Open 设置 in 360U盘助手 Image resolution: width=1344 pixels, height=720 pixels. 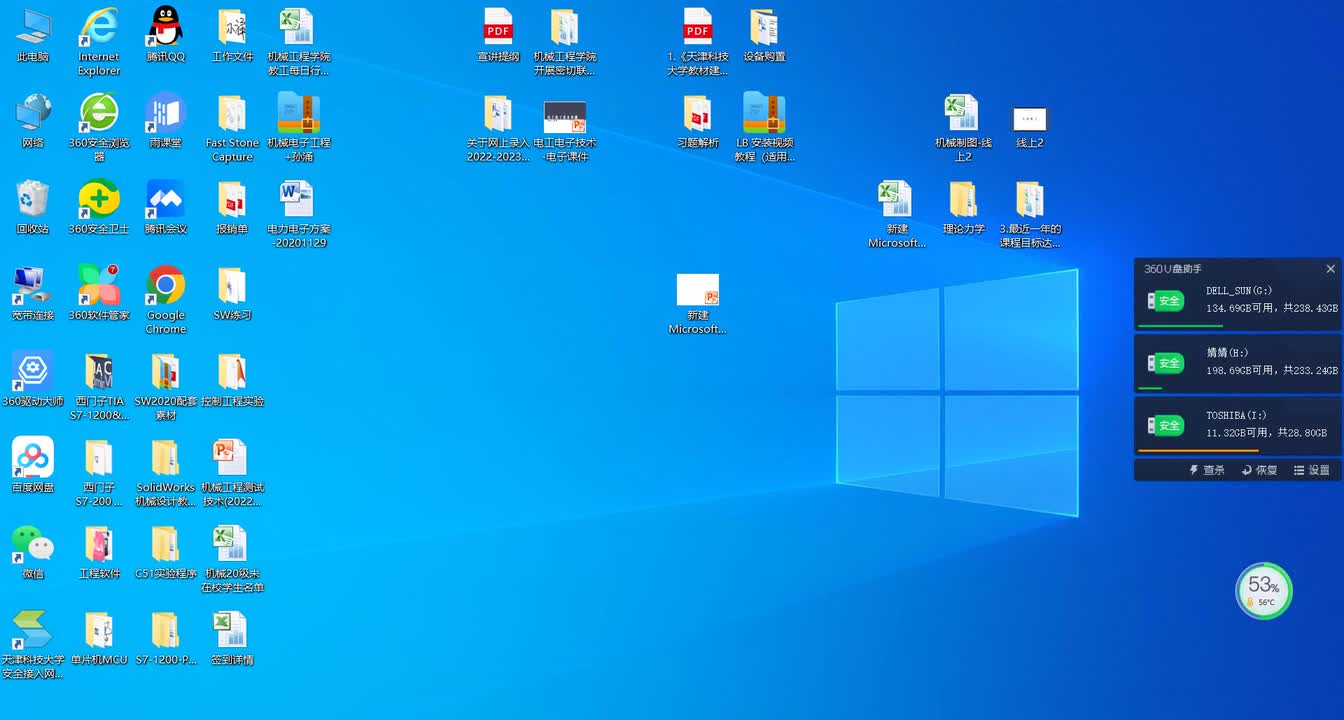[1312, 470]
